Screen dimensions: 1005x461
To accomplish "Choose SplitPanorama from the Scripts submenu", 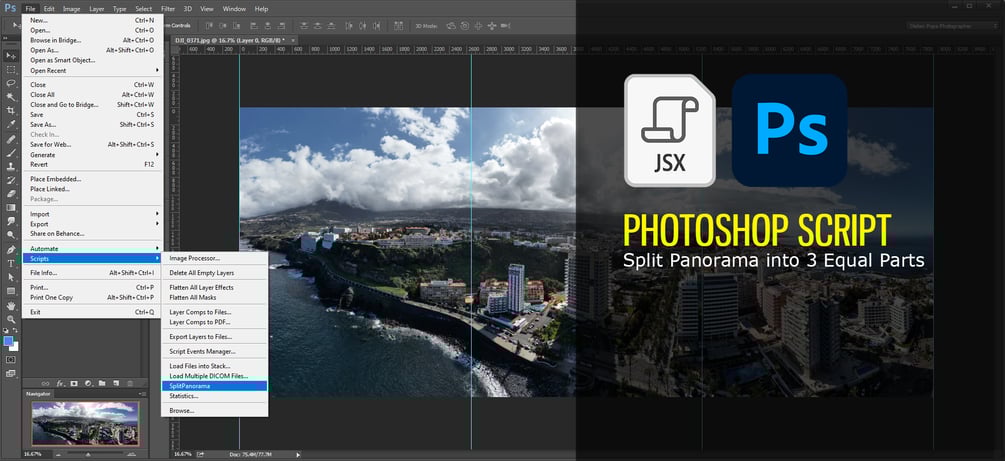I will point(214,386).
